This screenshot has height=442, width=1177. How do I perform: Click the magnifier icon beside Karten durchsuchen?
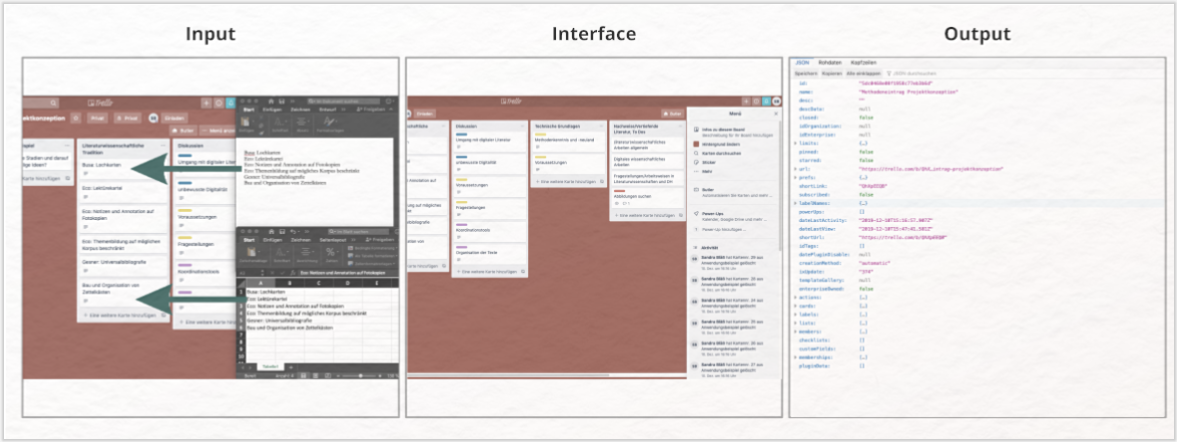[696, 153]
